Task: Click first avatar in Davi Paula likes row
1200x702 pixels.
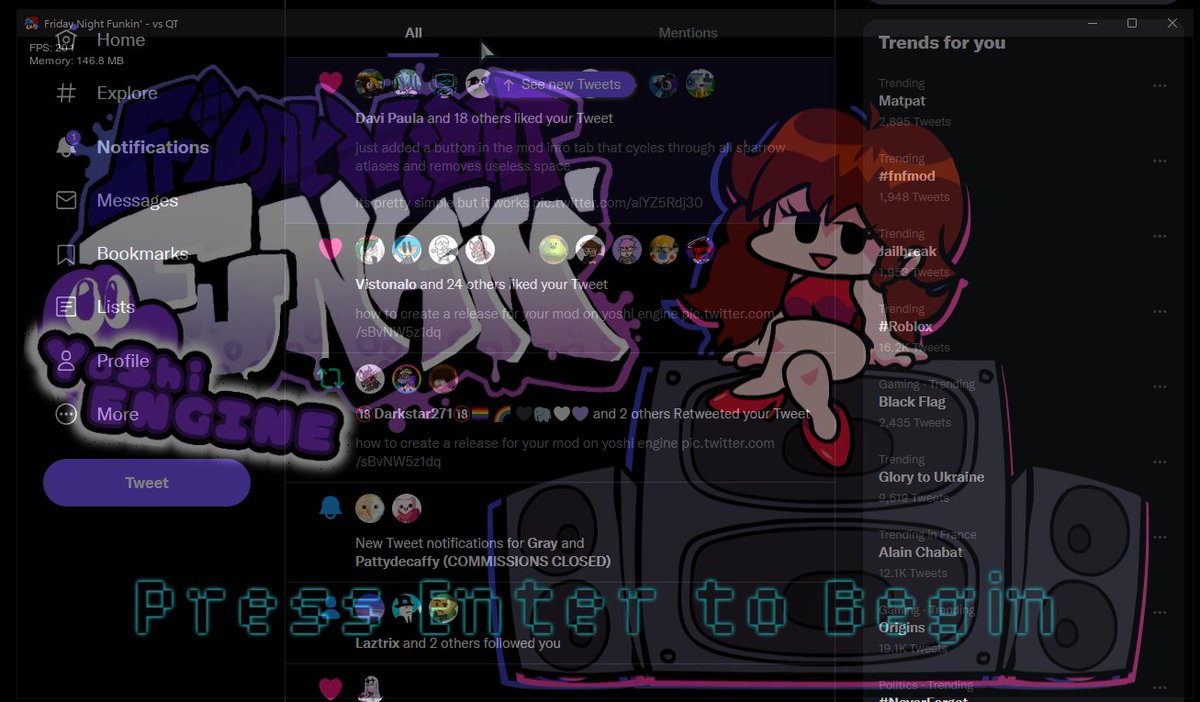Action: (x=370, y=83)
